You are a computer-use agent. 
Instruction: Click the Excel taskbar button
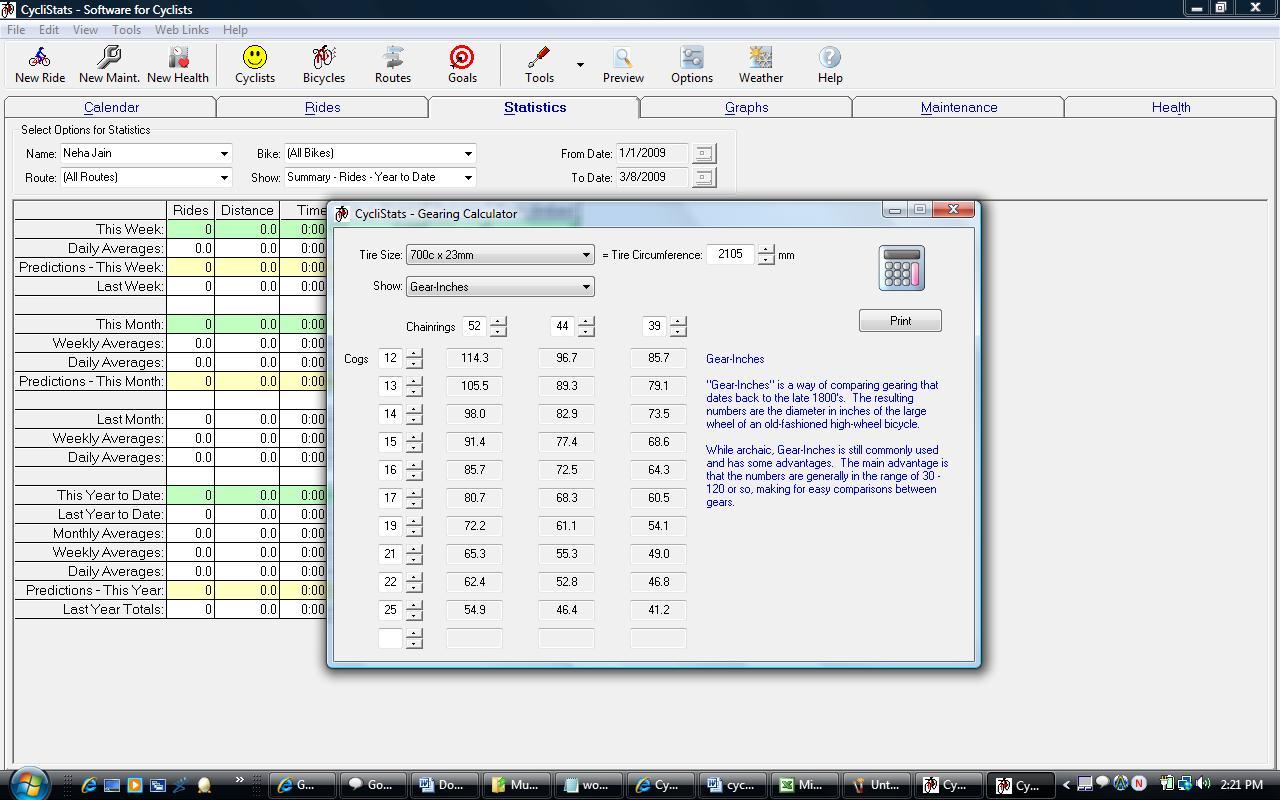click(x=802, y=785)
